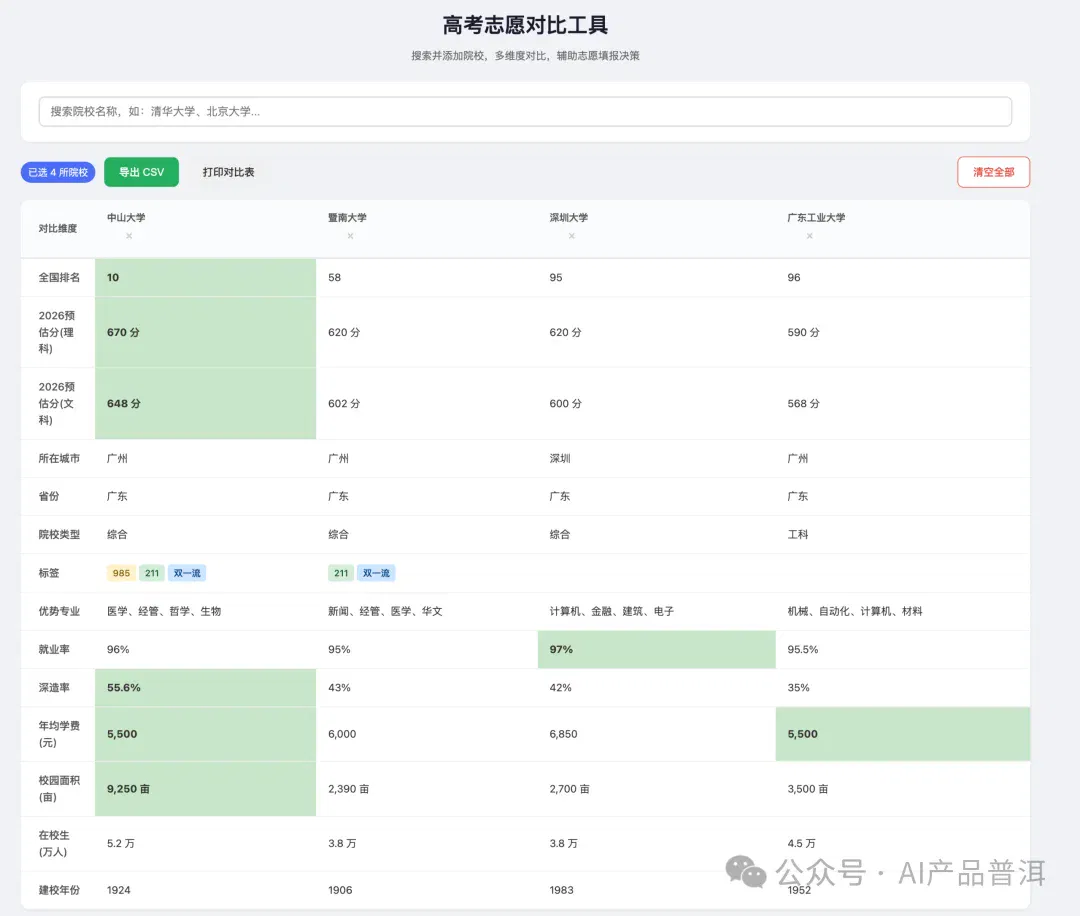Click the 深圳 city cell
The image size is (1080, 916).
[x=656, y=459]
